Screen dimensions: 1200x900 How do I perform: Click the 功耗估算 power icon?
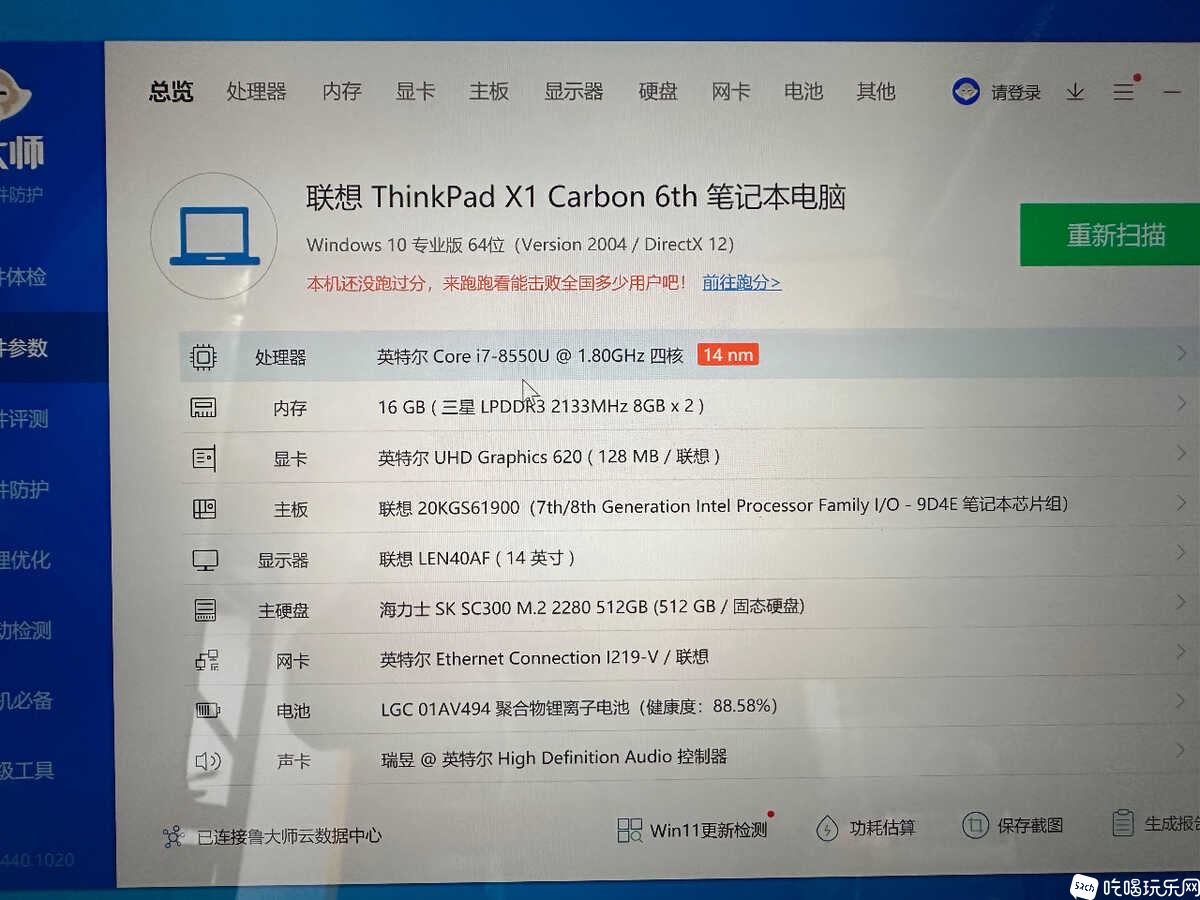tap(827, 828)
